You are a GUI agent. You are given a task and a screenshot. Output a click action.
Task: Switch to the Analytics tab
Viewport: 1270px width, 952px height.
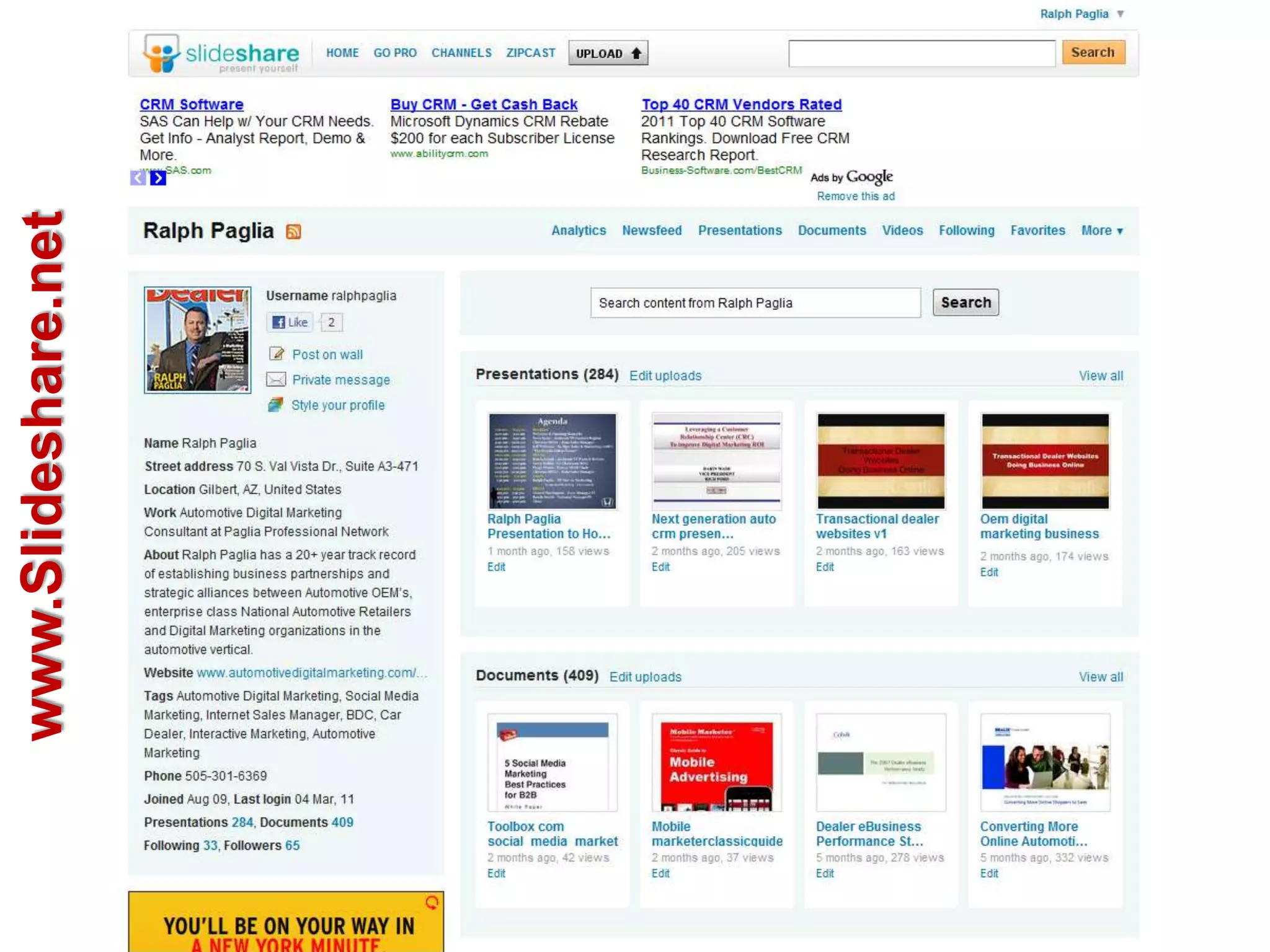tap(578, 231)
